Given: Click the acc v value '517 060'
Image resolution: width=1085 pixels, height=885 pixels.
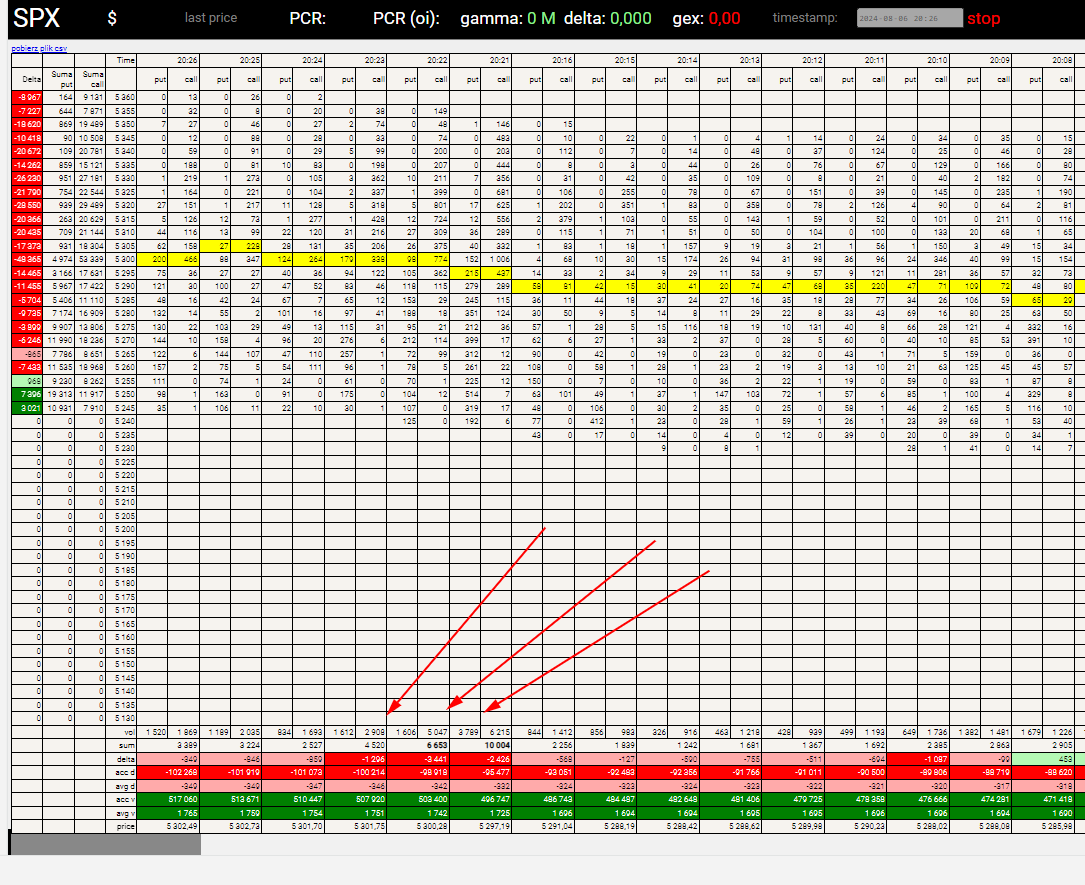Looking at the screenshot, I should [x=168, y=799].
